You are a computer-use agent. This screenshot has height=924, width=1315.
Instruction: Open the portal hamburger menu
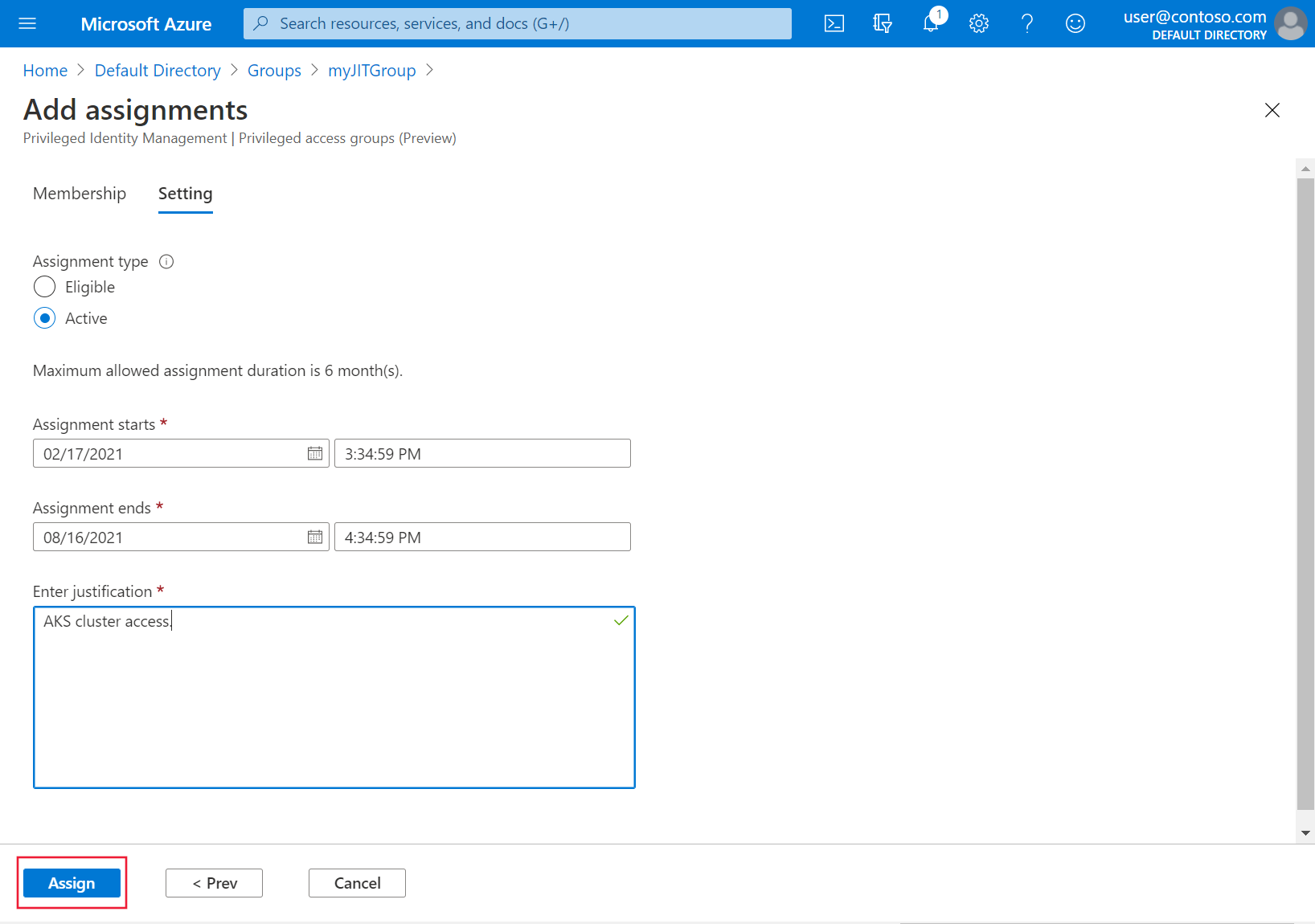pos(27,23)
